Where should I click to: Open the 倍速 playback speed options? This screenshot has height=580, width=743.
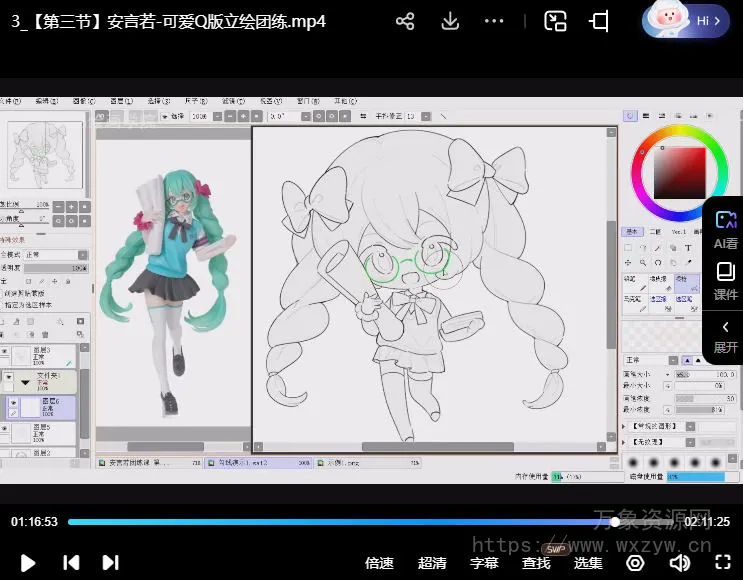click(379, 563)
